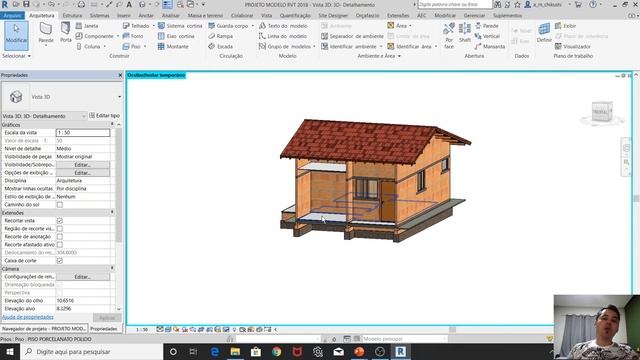This screenshot has height=360, width=640.
Task: Collapse the Câmera properties section
Action: click(112, 269)
